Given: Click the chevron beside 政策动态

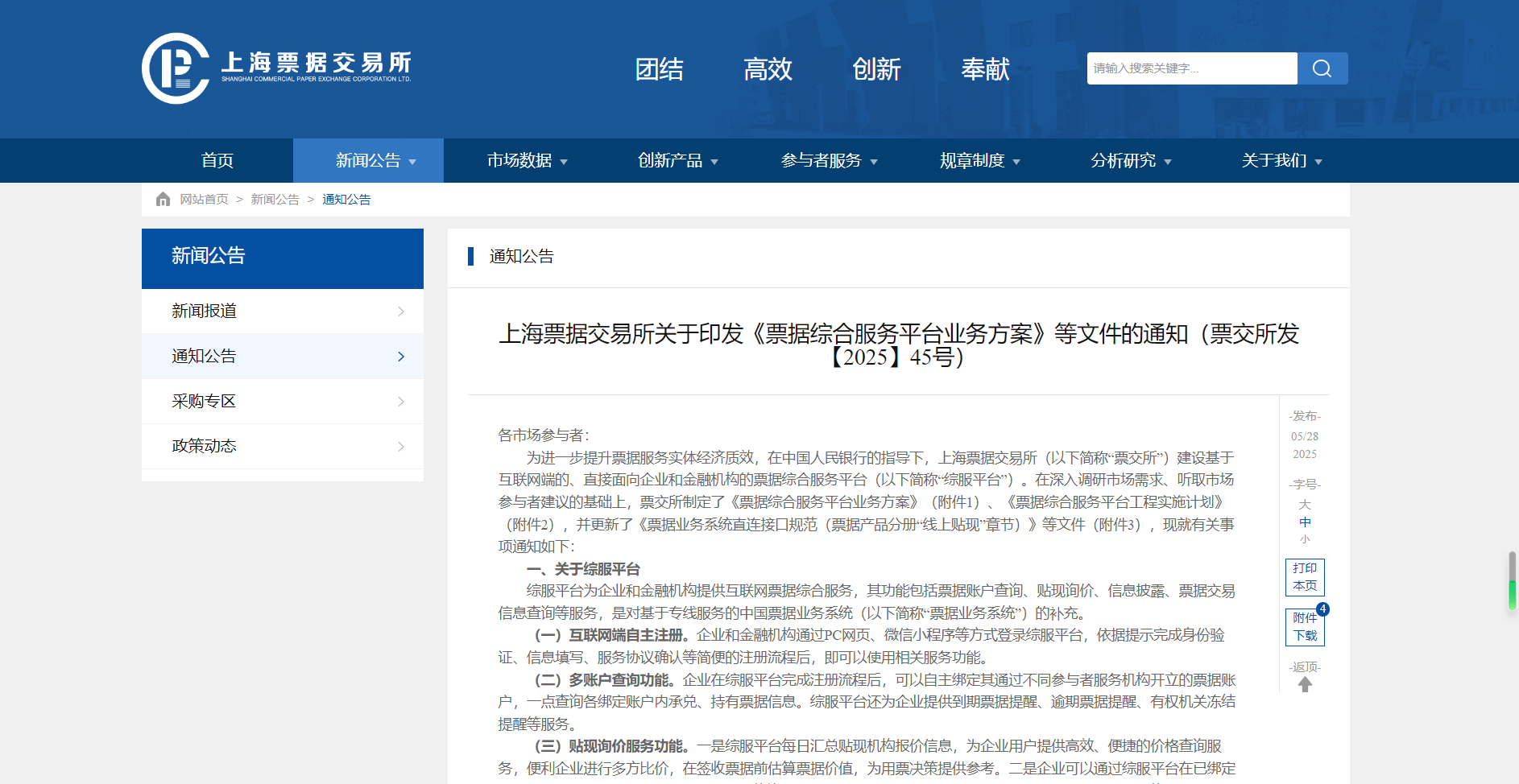Looking at the screenshot, I should coord(401,447).
